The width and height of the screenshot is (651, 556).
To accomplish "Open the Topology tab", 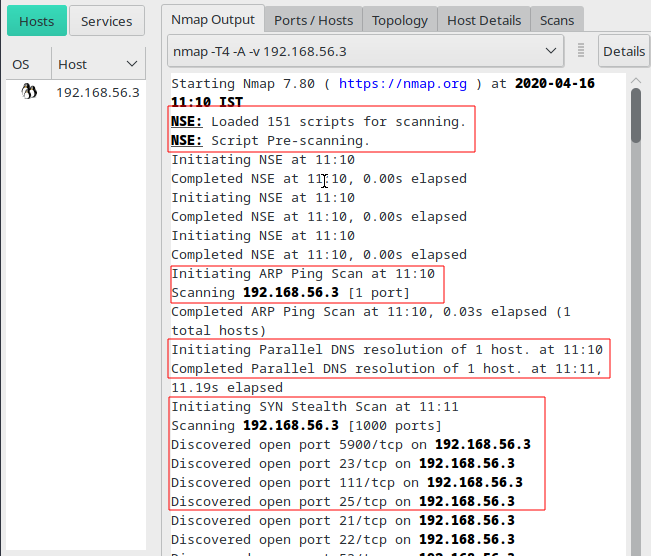I will pos(400,20).
